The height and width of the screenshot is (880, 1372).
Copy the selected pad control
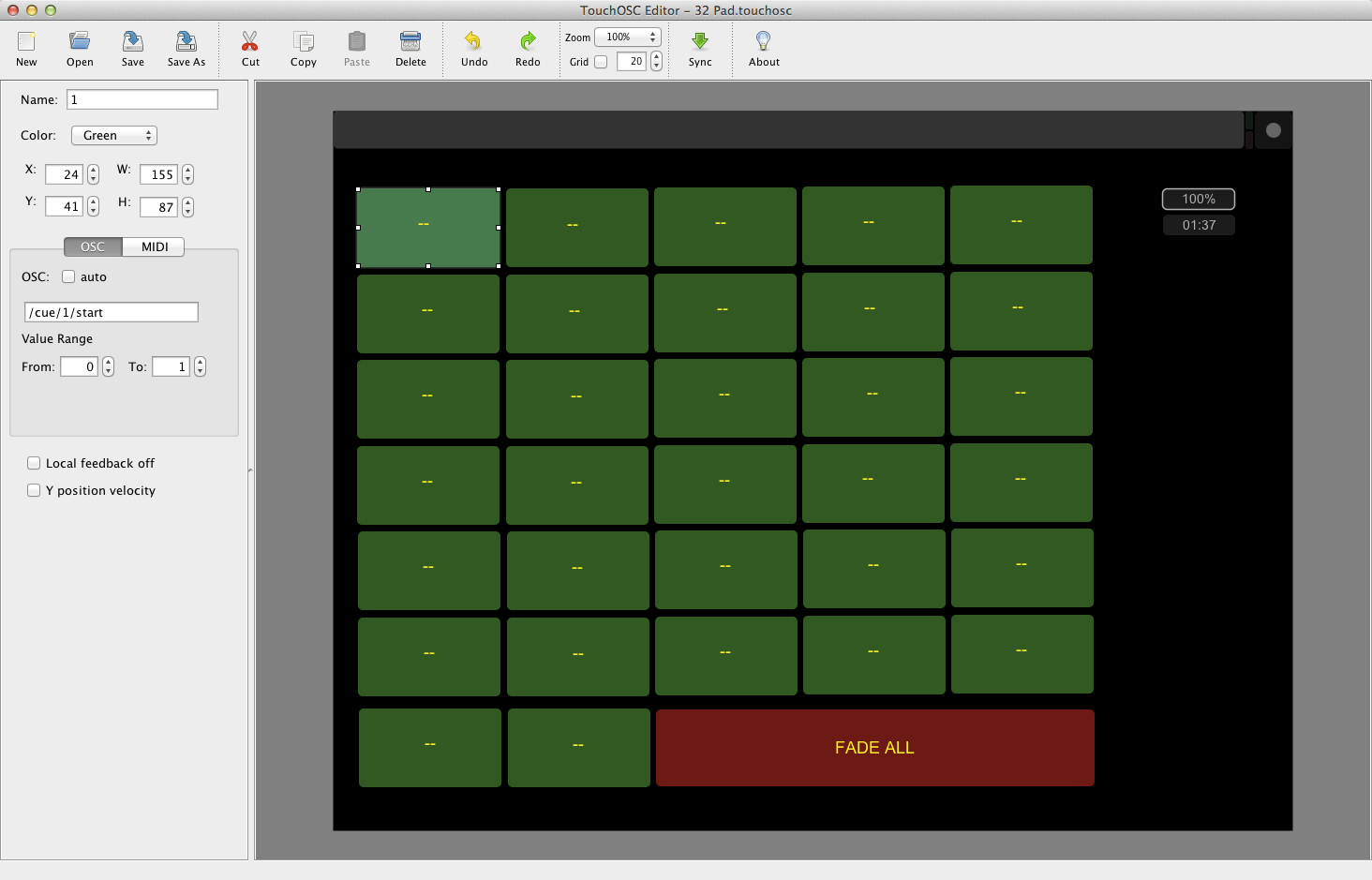(303, 42)
